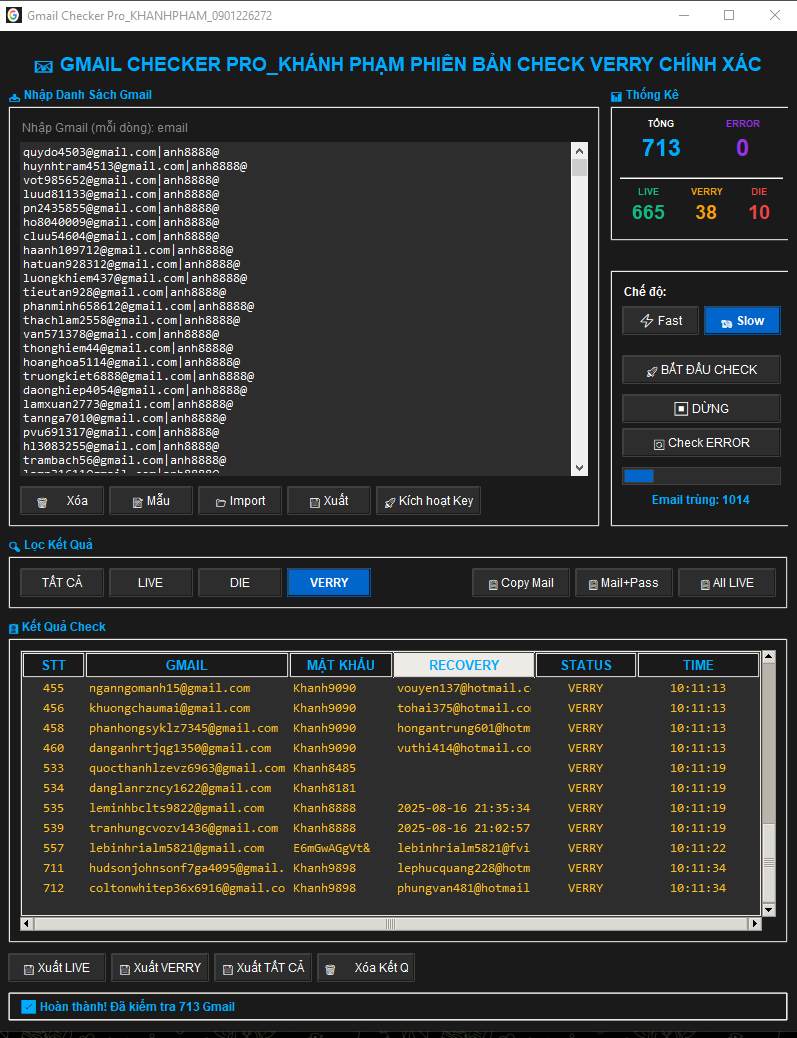Click the check progress bar

click(x=701, y=476)
